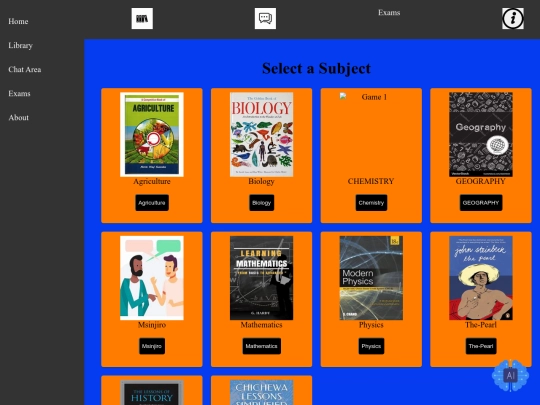This screenshot has width=540, height=405.
Task: Click the black The-Pearl button
Action: pos(481,346)
